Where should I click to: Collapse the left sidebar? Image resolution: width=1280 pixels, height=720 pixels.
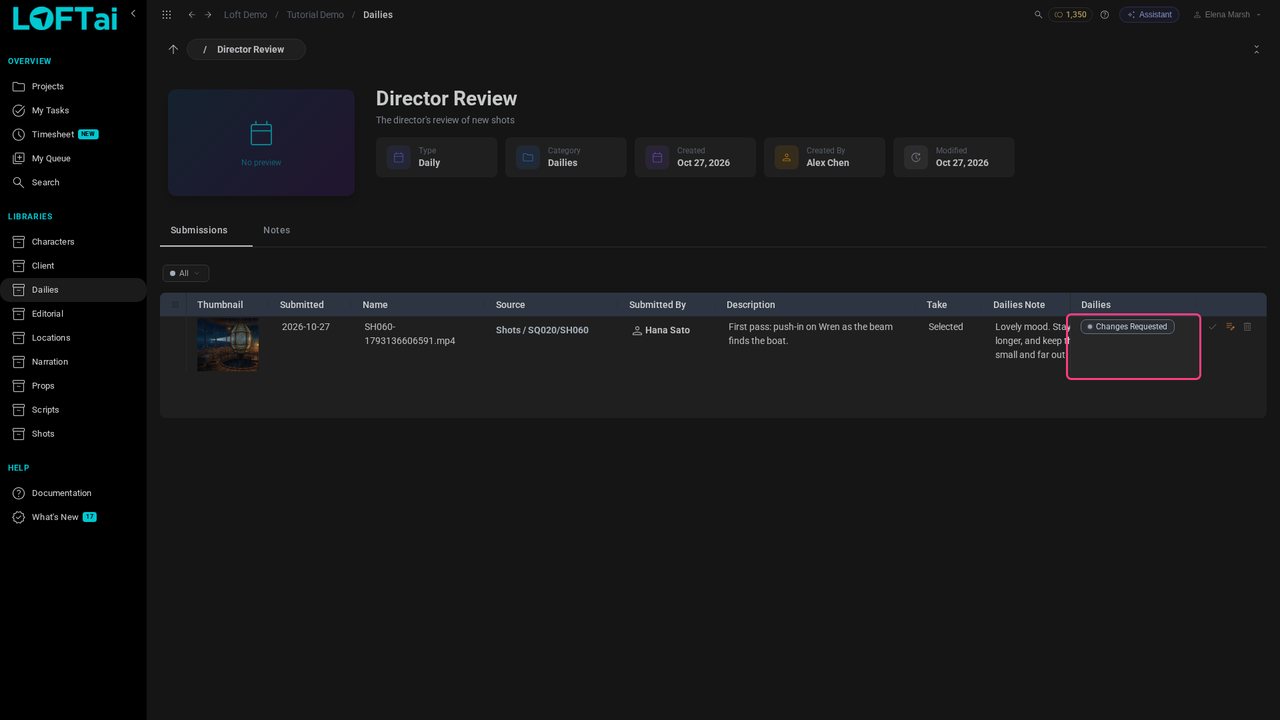(133, 14)
